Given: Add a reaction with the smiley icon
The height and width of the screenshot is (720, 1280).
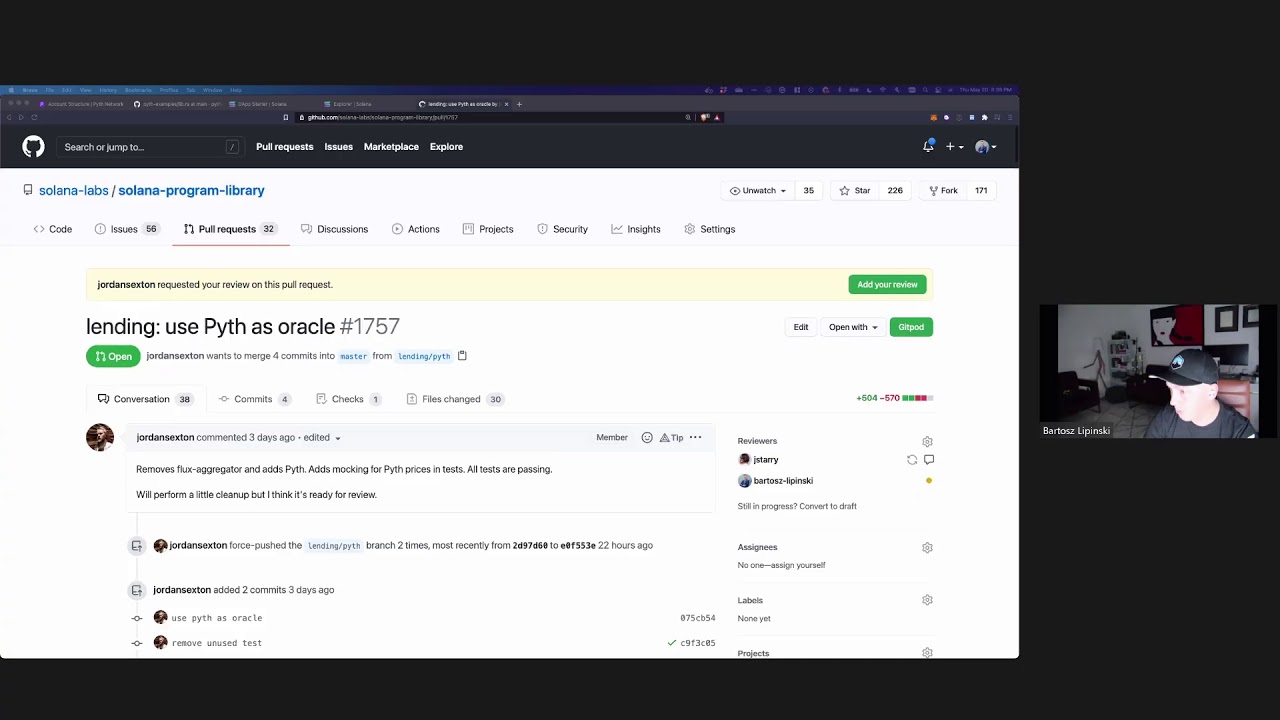Looking at the screenshot, I should [x=647, y=438].
